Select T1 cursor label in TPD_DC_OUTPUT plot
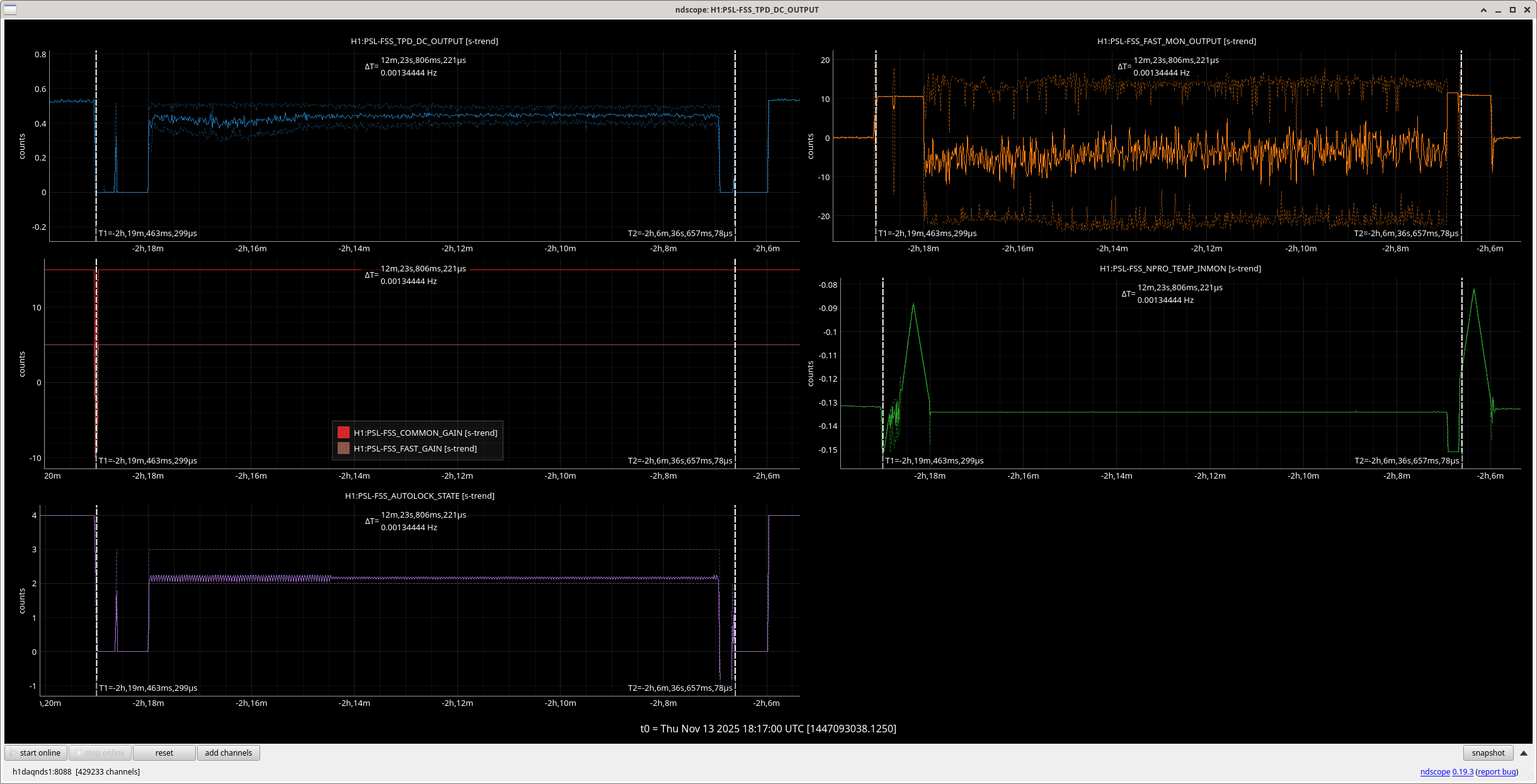 [148, 234]
